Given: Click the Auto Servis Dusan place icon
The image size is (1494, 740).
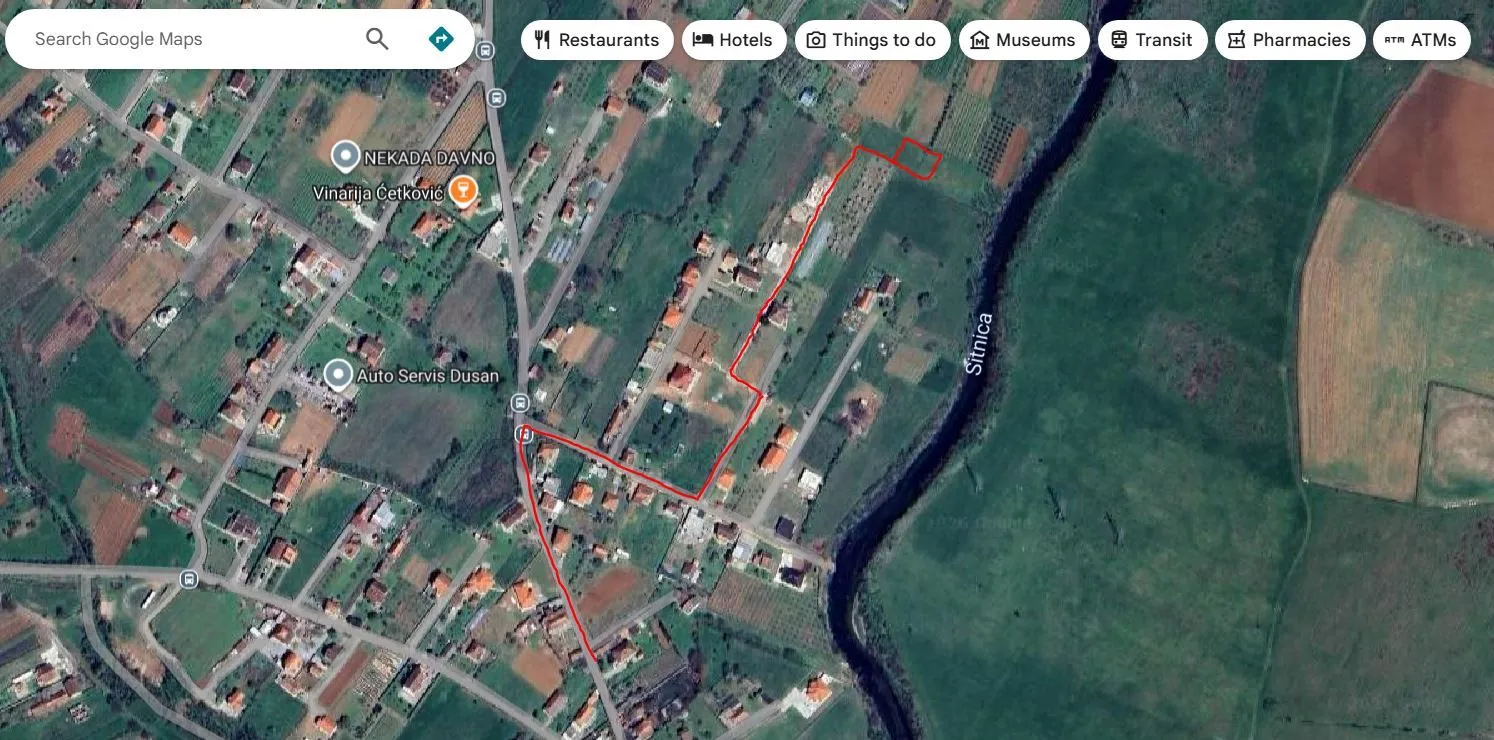Looking at the screenshot, I should tap(337, 374).
